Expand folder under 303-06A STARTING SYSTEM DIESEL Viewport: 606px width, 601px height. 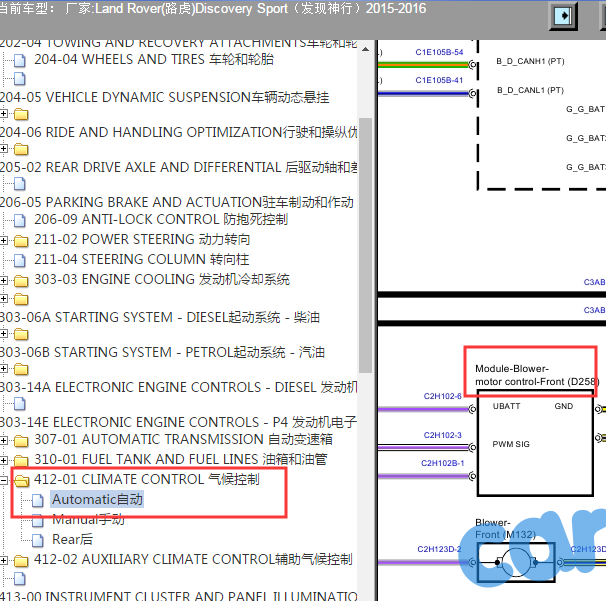pos(3,333)
